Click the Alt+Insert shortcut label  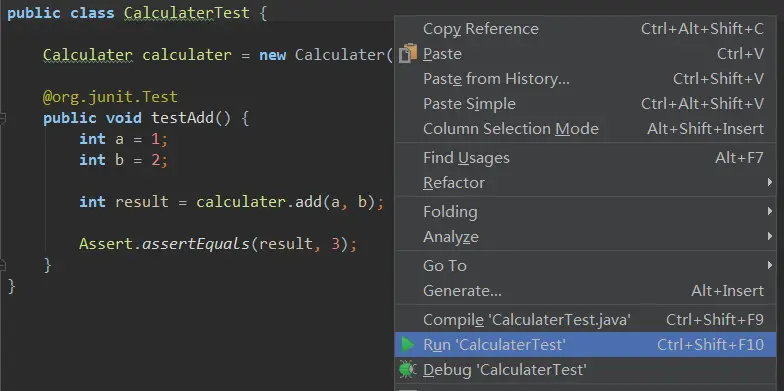point(727,290)
